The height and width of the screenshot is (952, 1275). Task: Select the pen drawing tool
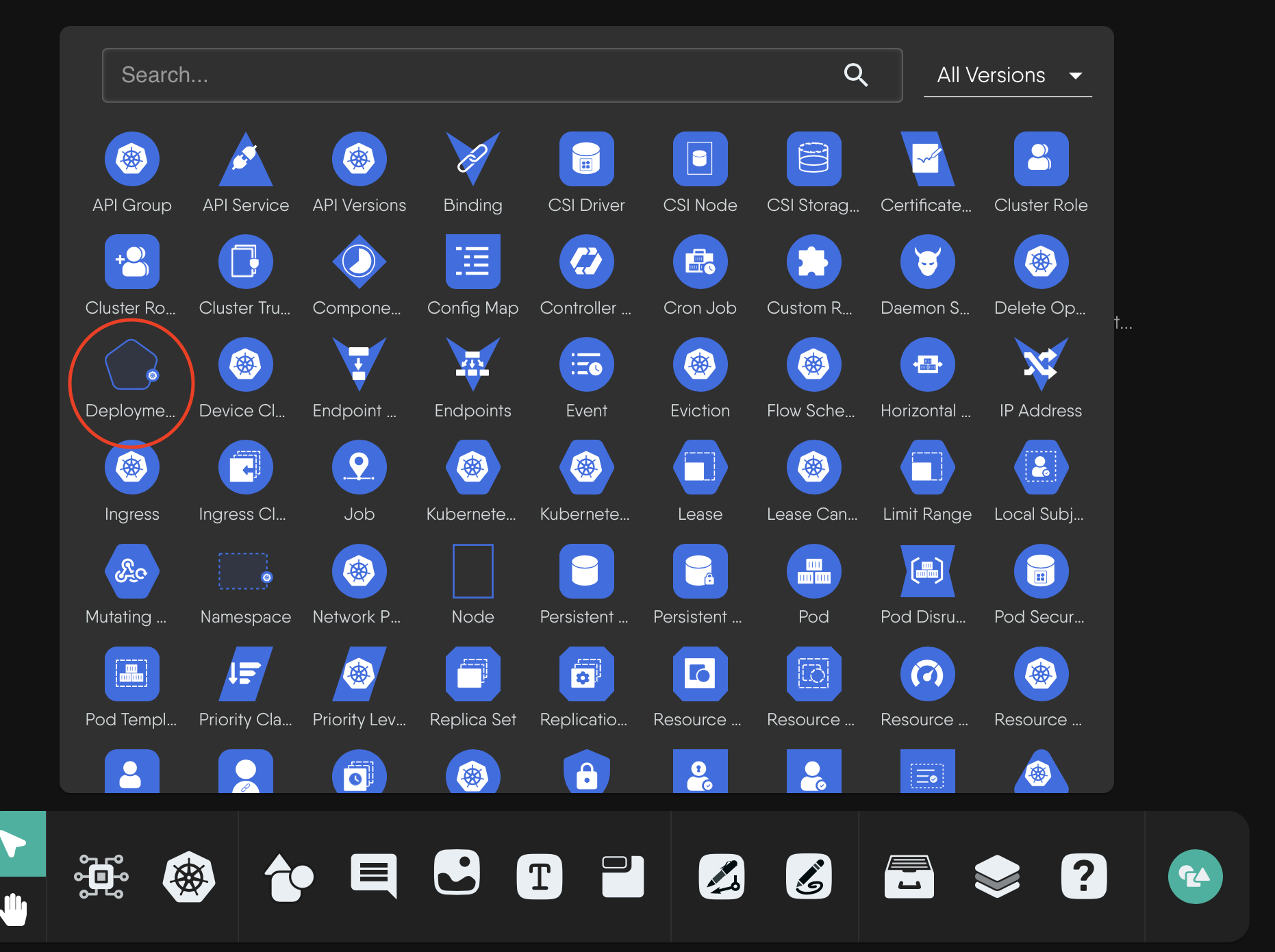tap(722, 877)
